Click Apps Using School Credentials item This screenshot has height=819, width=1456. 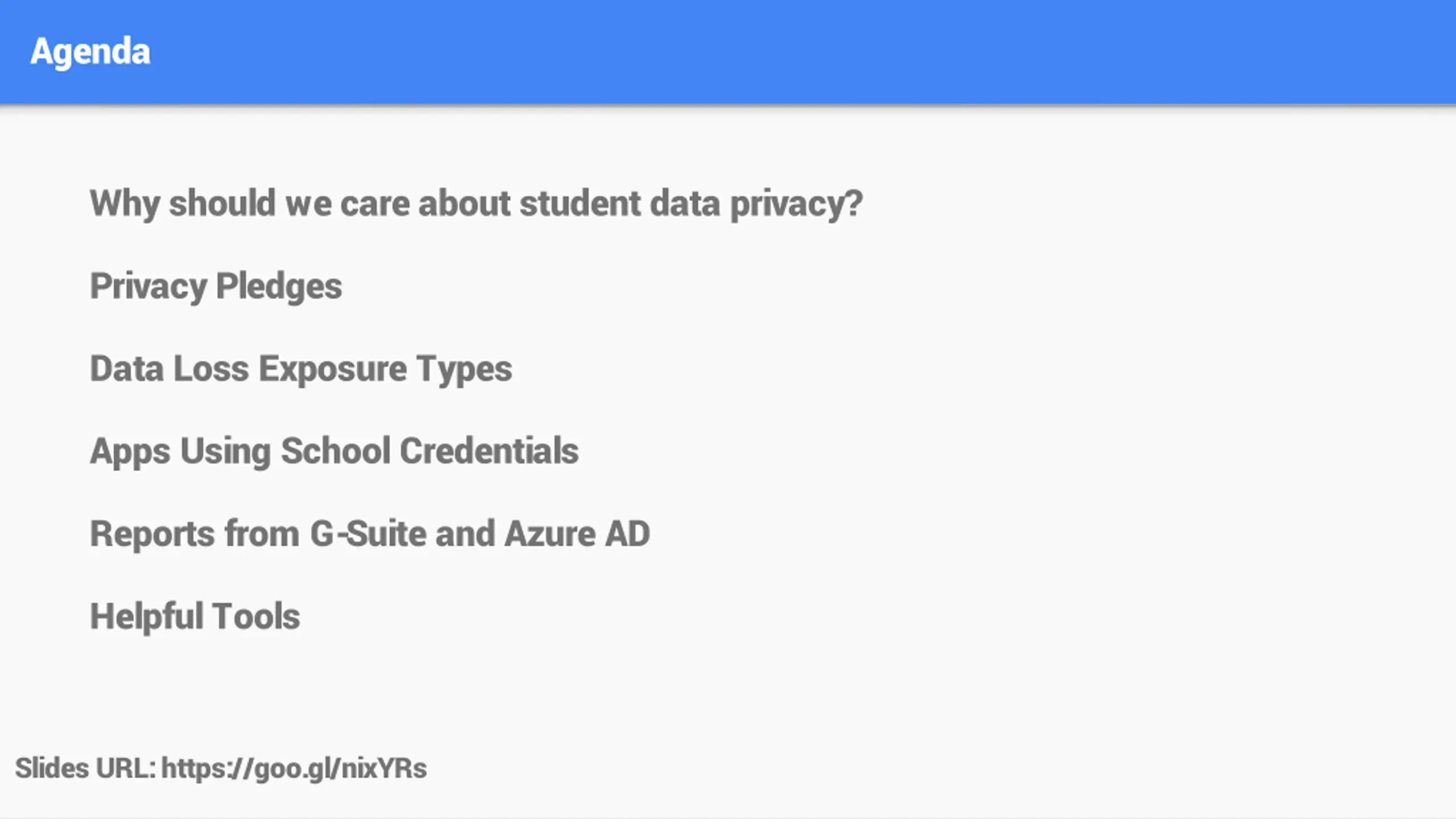334,452
